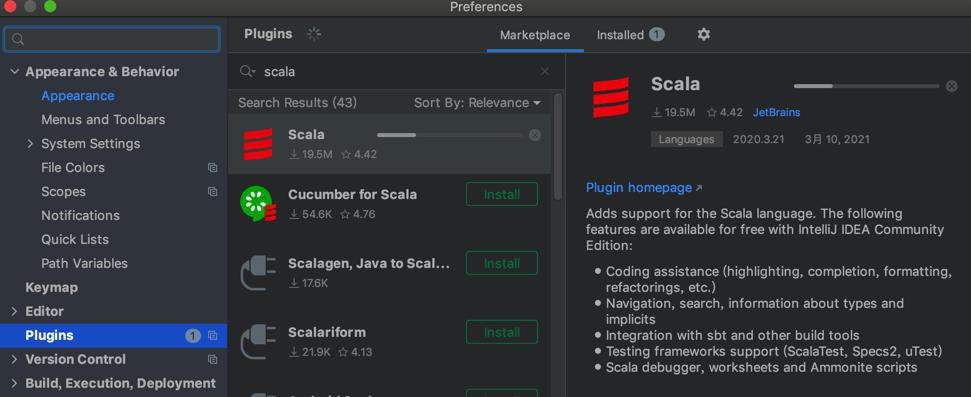The image size is (971, 397).
Task: Expand the System Settings node
Action: click(x=30, y=144)
